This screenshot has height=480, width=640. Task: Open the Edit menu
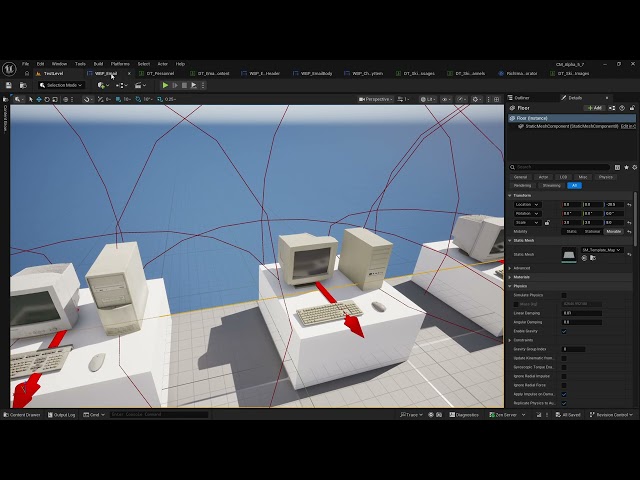coord(40,64)
